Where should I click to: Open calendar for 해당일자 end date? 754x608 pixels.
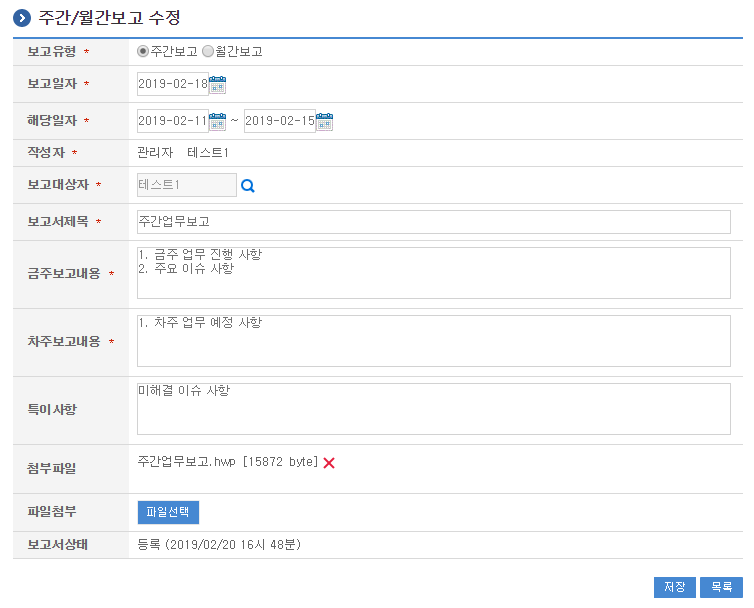click(x=324, y=121)
